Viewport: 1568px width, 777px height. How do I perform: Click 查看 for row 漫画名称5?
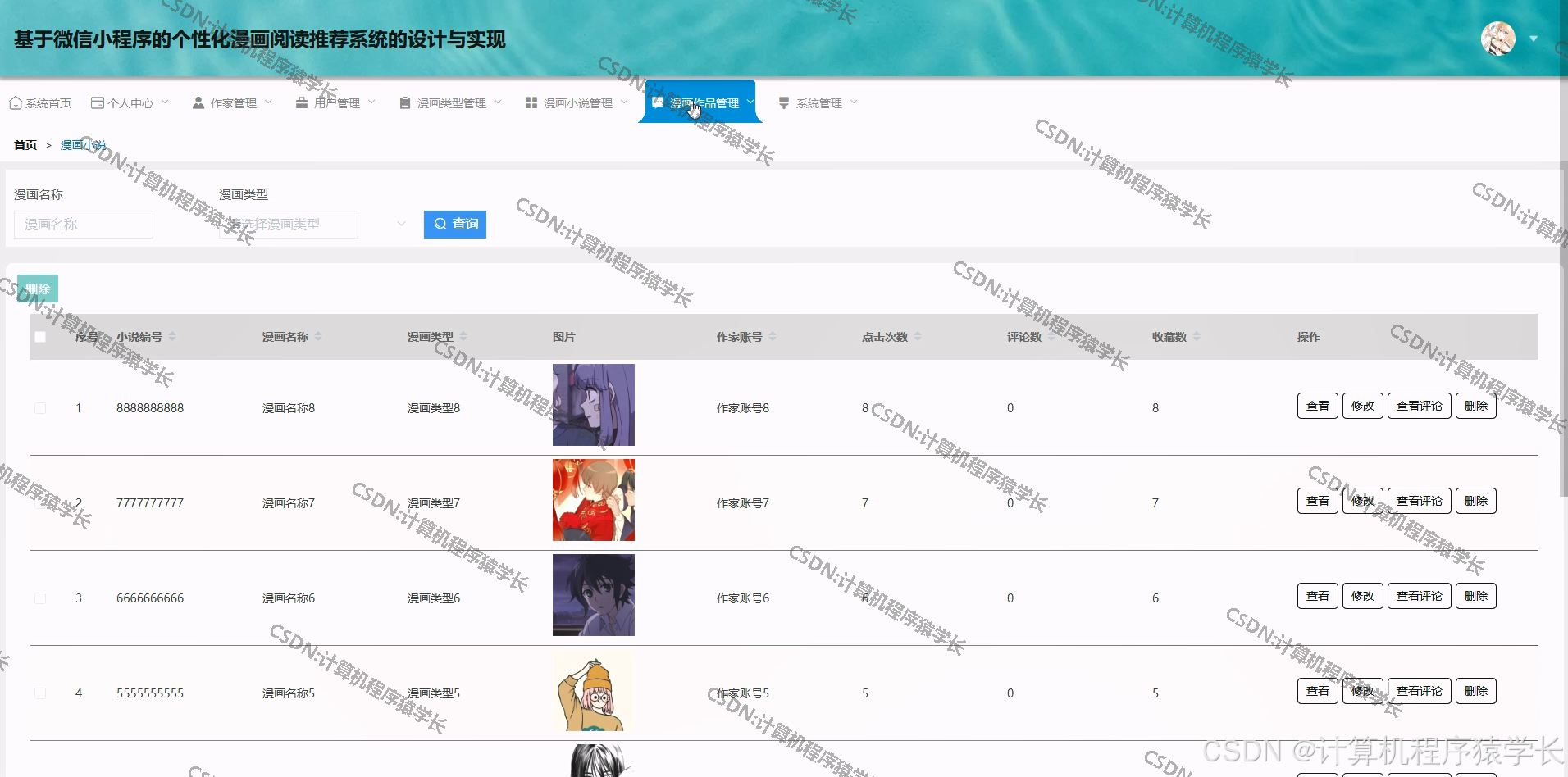point(1318,691)
